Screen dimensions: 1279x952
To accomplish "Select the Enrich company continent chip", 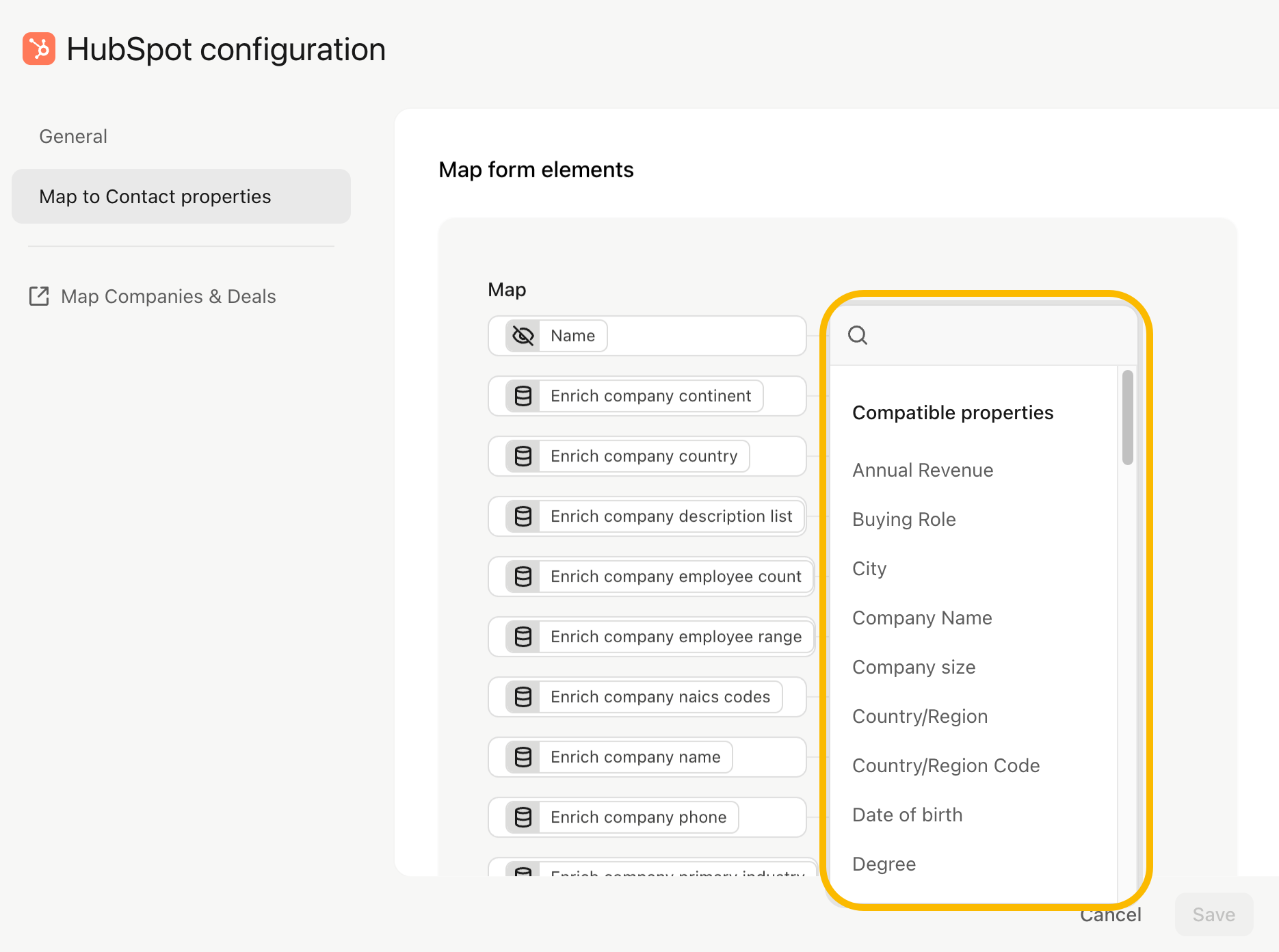I will coord(634,396).
